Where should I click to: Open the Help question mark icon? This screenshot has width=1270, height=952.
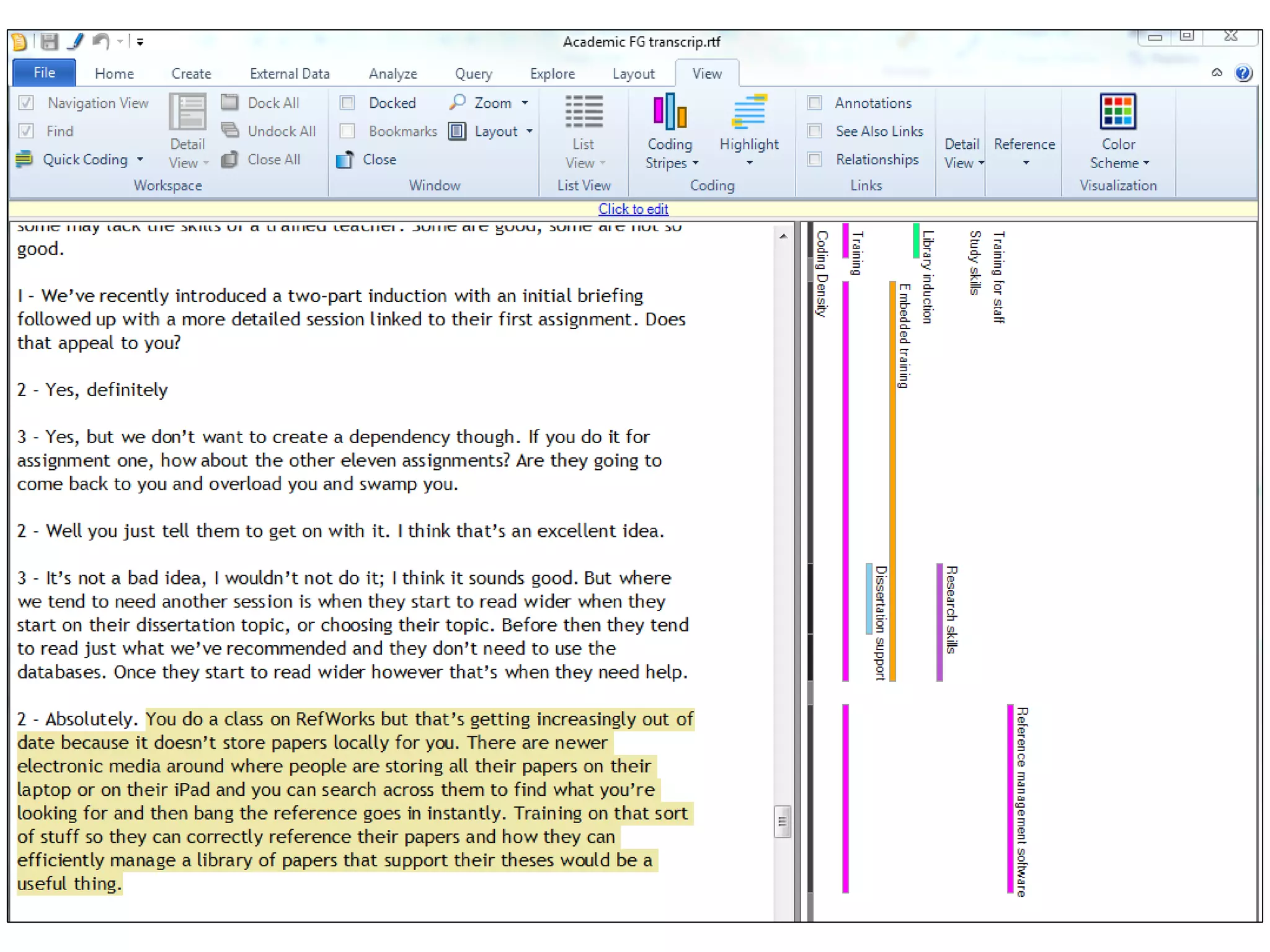pos(1243,73)
